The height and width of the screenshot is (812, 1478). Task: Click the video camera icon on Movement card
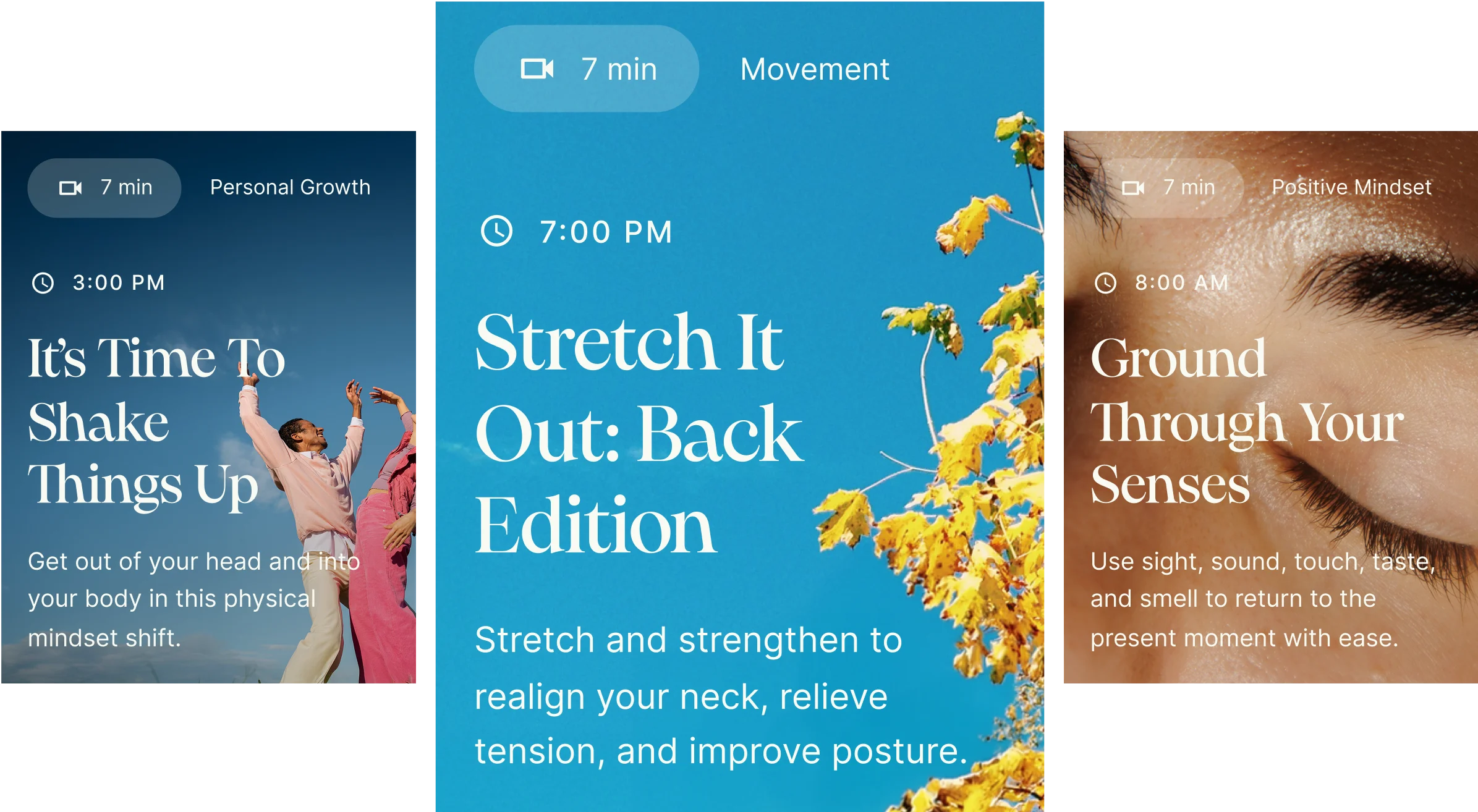(x=537, y=69)
